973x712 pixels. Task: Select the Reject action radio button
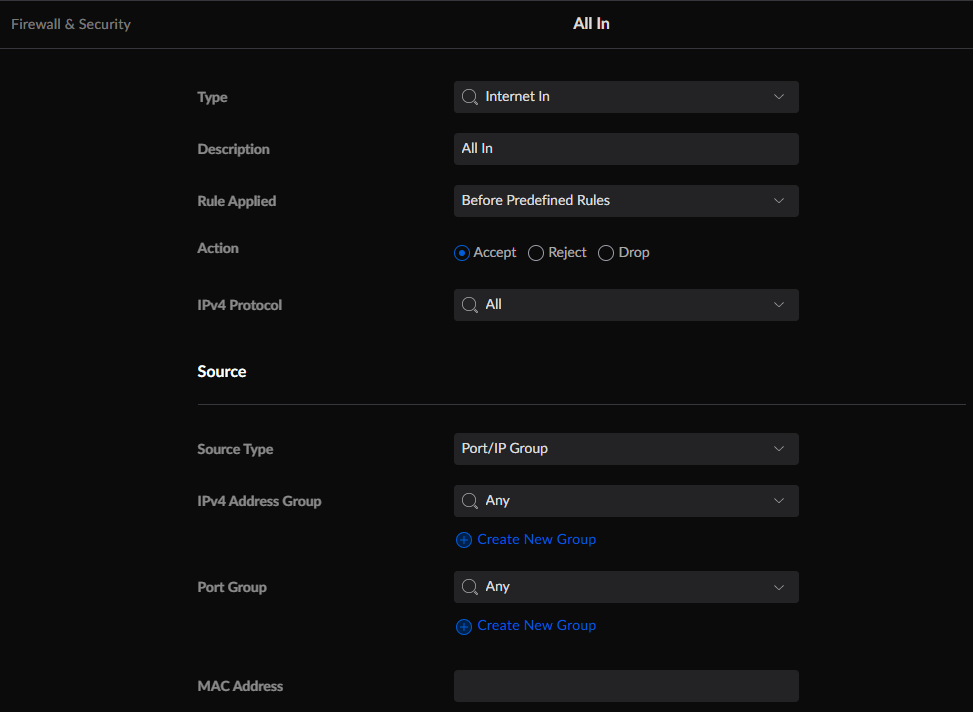coord(536,253)
